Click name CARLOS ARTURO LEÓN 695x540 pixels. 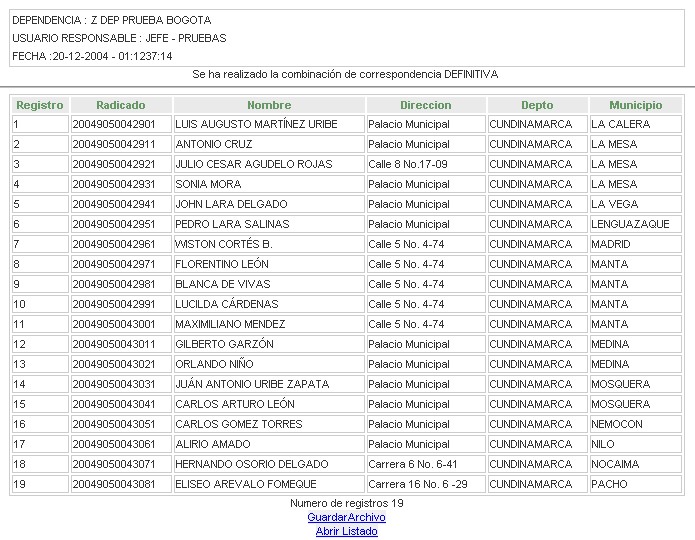click(235, 404)
